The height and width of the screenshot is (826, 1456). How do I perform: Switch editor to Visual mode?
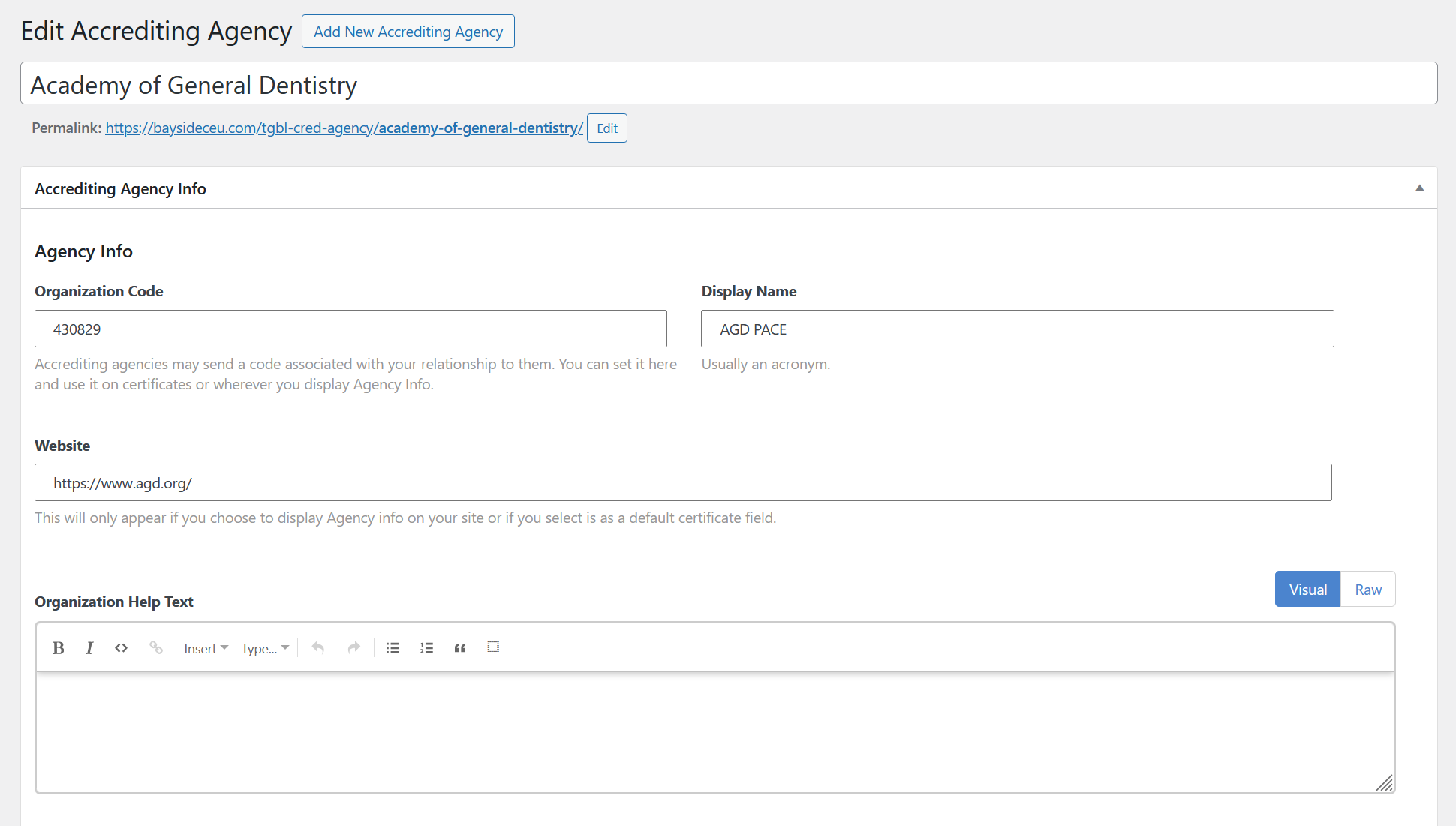(1307, 590)
